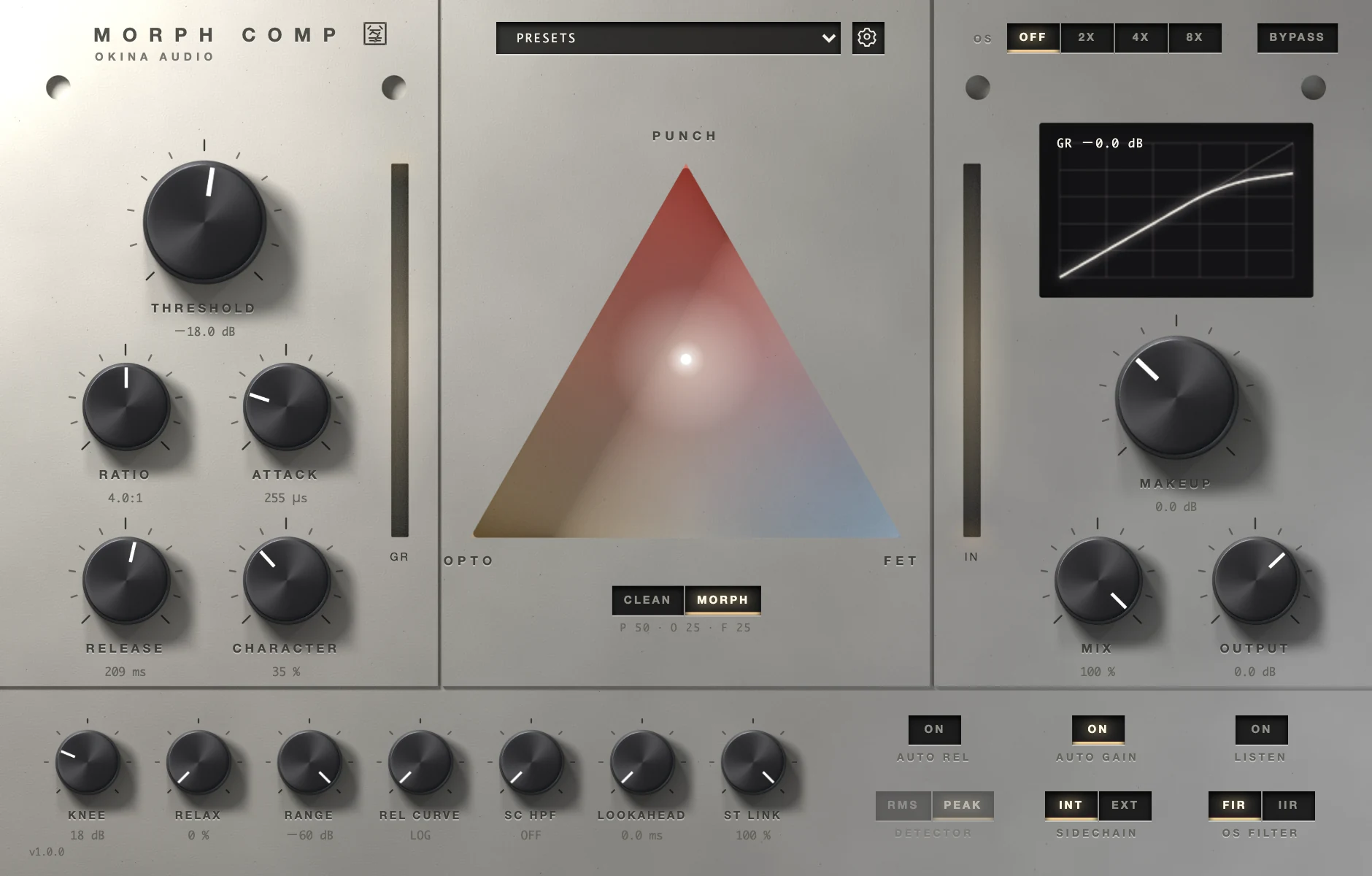1372x876 pixels.
Task: Click the Punch corner of the triangle
Action: click(686, 171)
